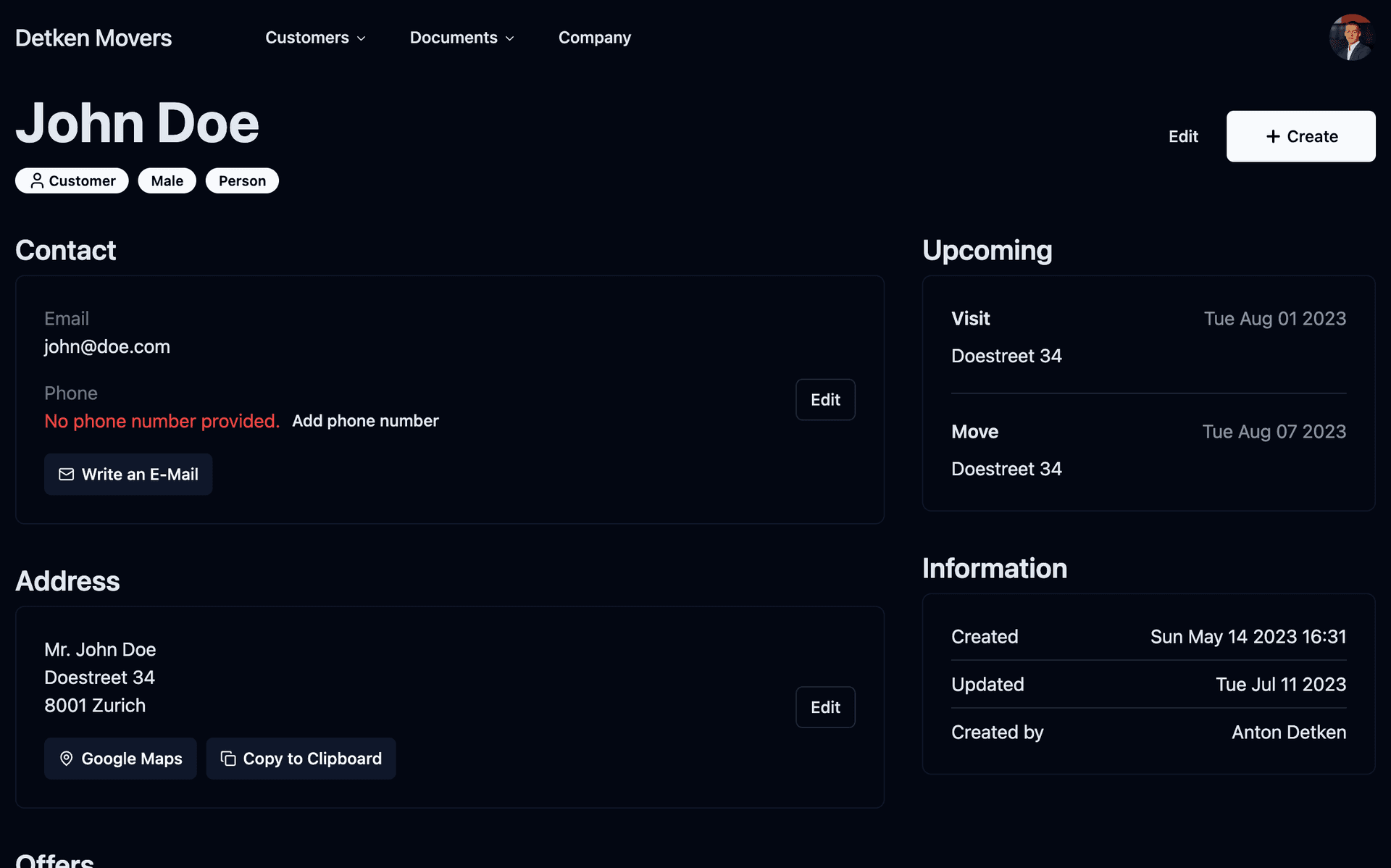The height and width of the screenshot is (868, 1391).
Task: Click the john@doe.com email address
Action: pyautogui.click(x=107, y=346)
